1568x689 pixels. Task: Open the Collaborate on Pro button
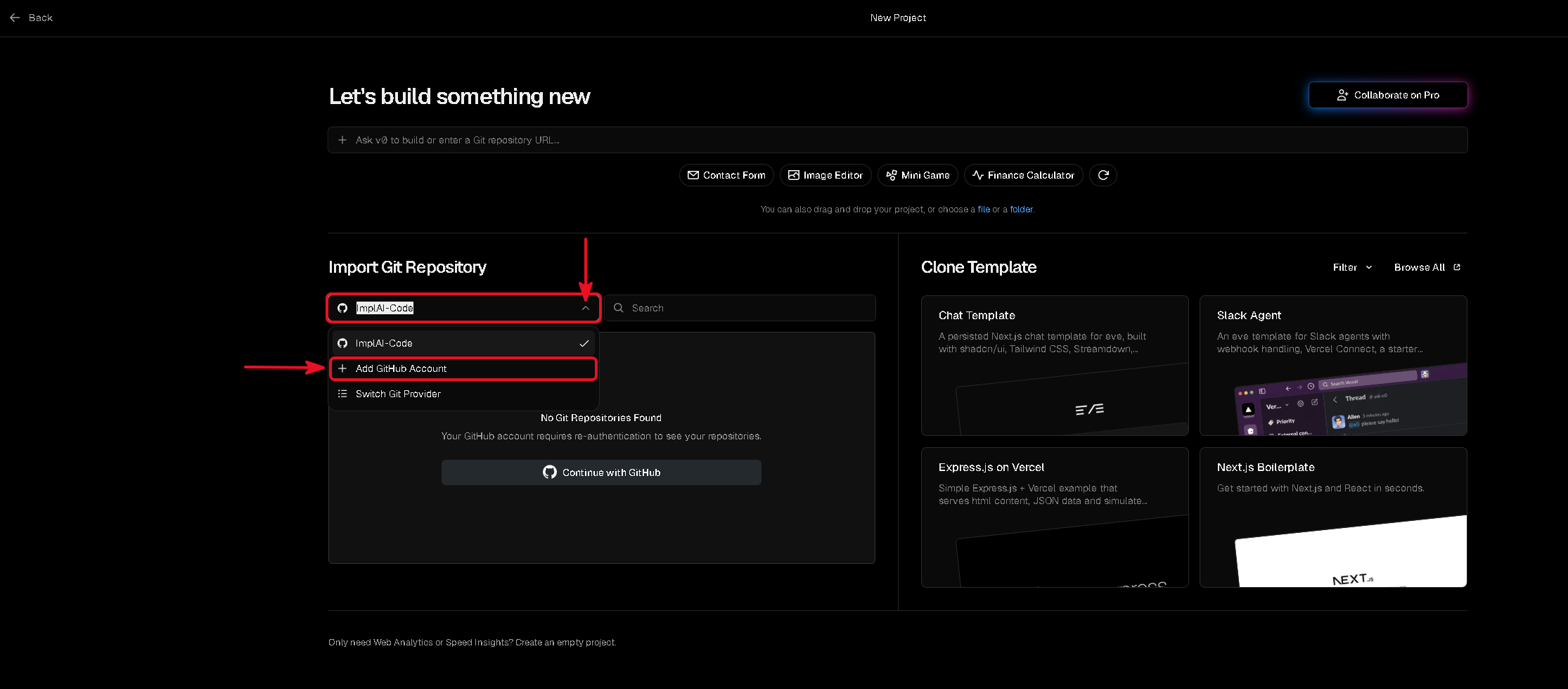coord(1388,95)
